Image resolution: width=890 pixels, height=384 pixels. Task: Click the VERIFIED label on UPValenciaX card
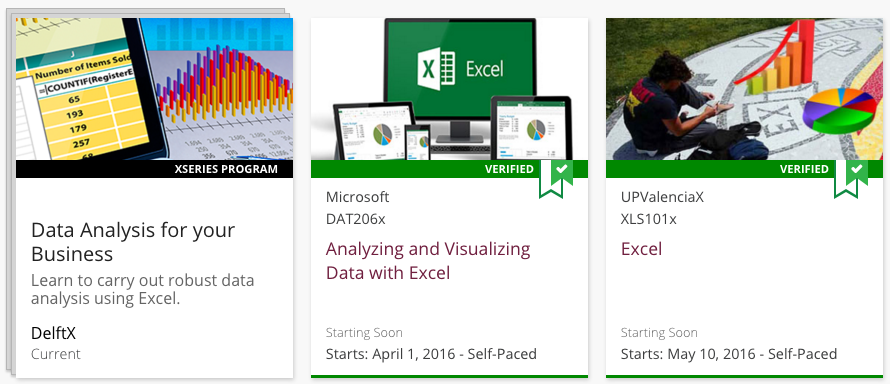pos(804,169)
